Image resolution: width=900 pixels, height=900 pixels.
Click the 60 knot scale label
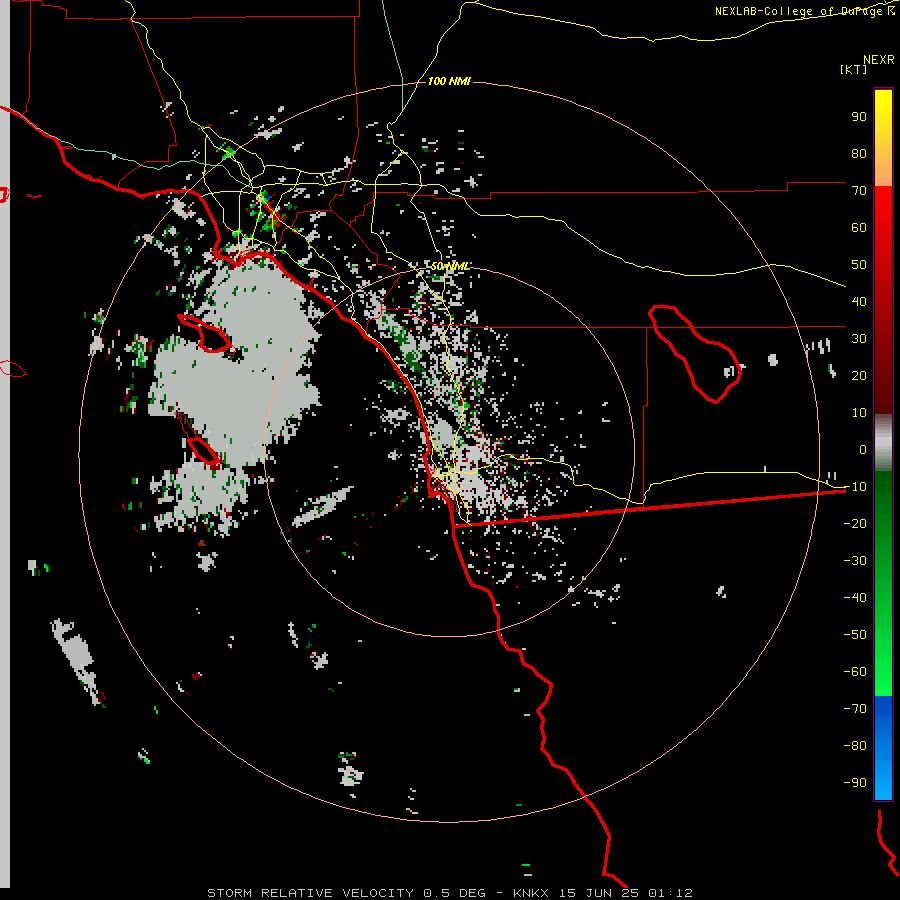pyautogui.click(x=859, y=227)
